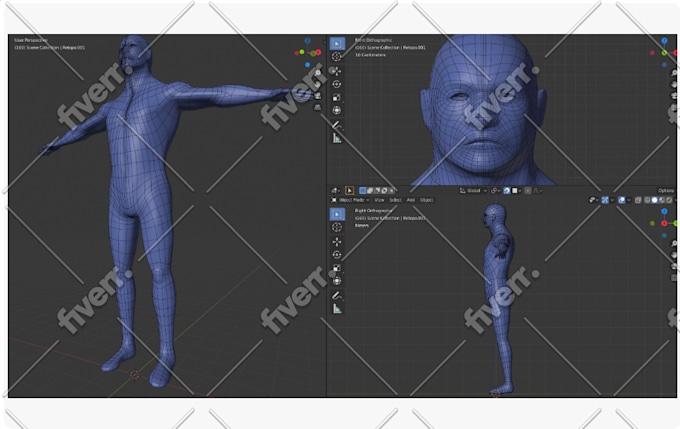Click the zoom magnifier in User Perspective viewport
This screenshot has height=429, width=680.
pyautogui.click(x=318, y=73)
